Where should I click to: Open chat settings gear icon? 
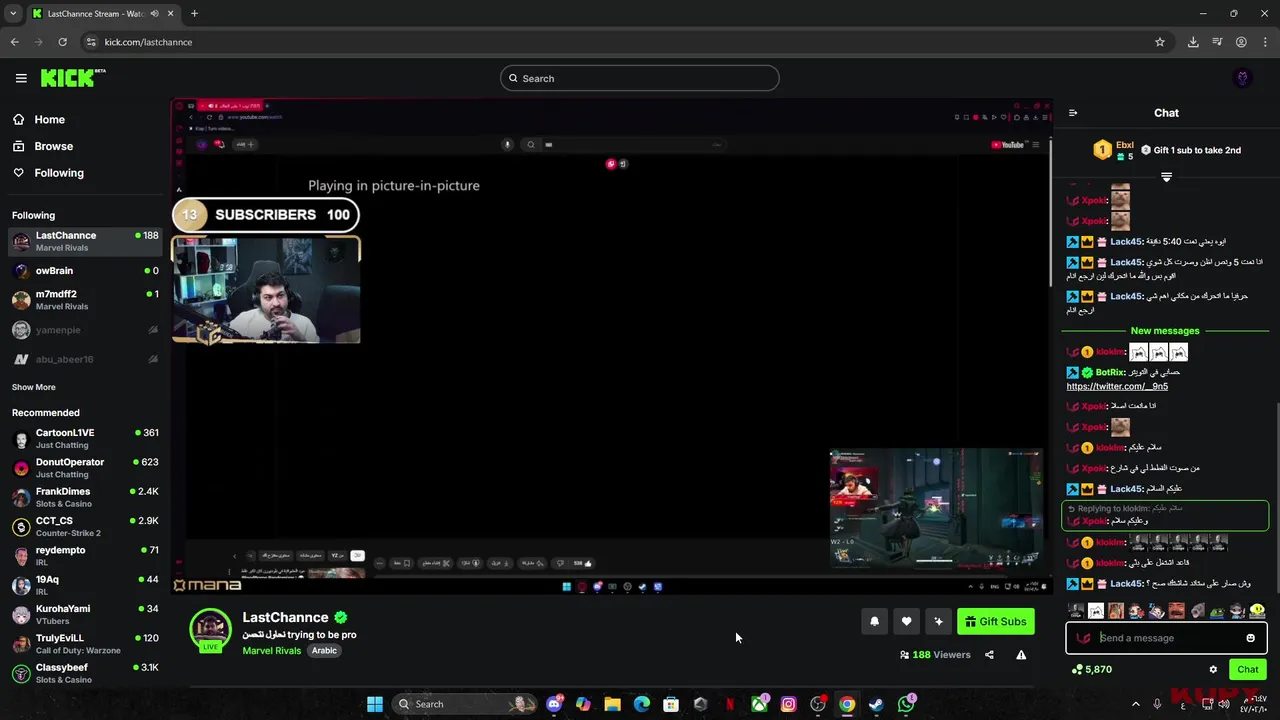(1213, 670)
